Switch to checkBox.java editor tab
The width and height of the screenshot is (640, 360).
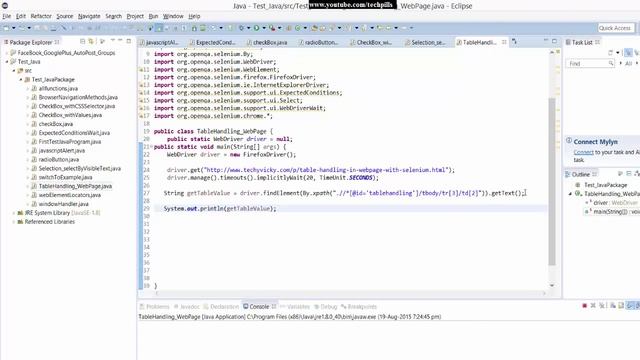click(x=267, y=42)
